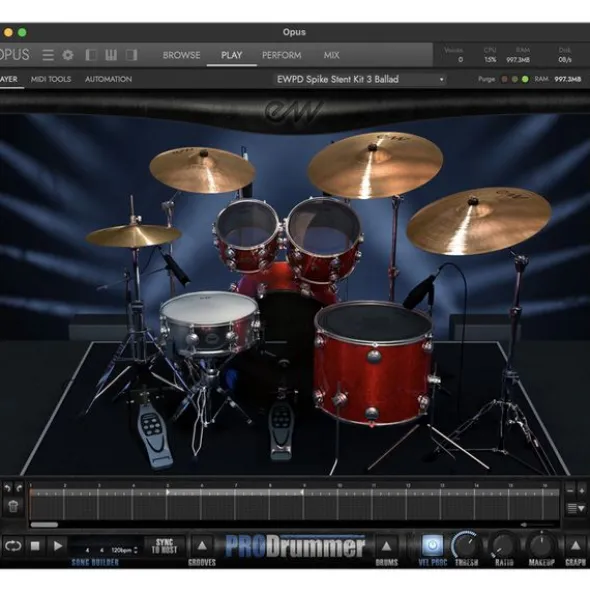Click the RATIO knob
Screen dimensions: 590x591
pos(503,545)
